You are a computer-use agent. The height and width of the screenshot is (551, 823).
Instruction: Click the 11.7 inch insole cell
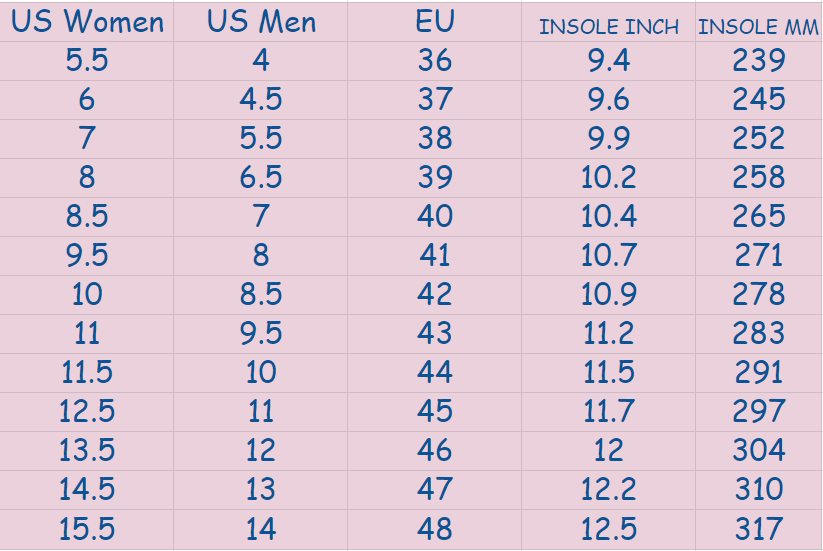click(x=608, y=412)
